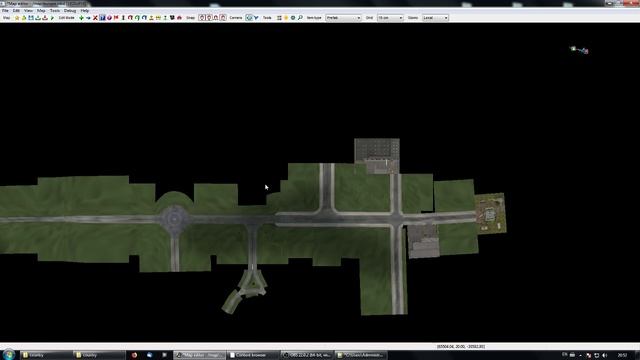
Task: Open the Grid 15 cm dropdown
Action: click(390, 18)
